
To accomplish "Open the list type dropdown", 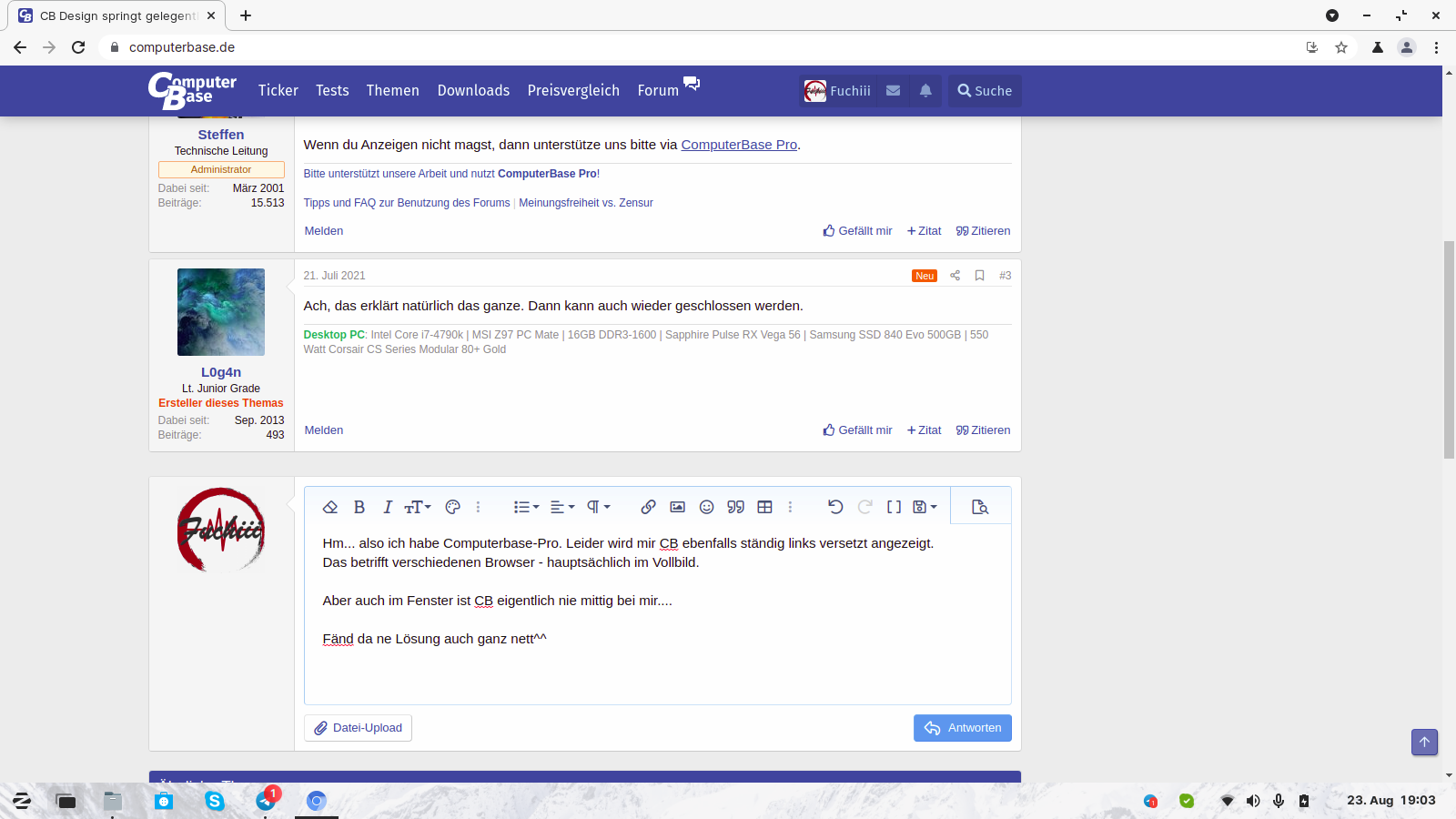I will [x=526, y=507].
